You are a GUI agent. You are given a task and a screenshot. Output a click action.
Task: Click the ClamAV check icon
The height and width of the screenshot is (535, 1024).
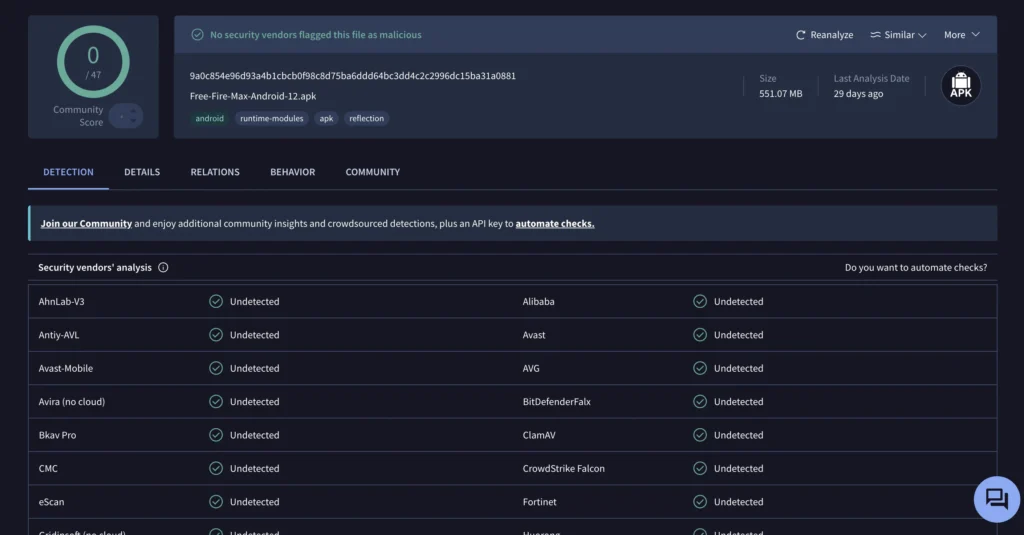tap(699, 434)
